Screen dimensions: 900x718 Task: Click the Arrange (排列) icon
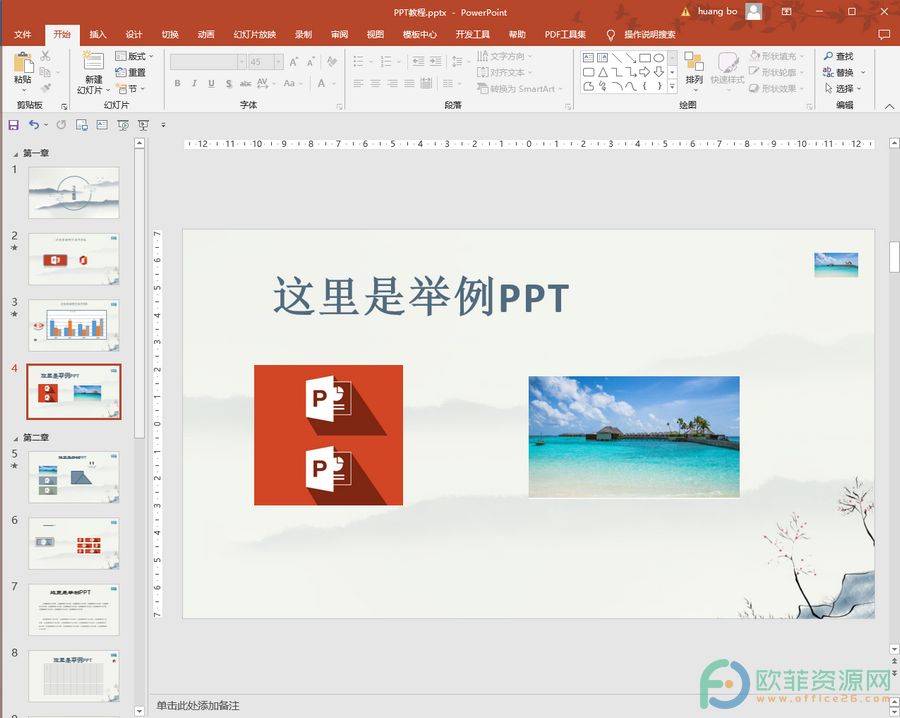694,62
